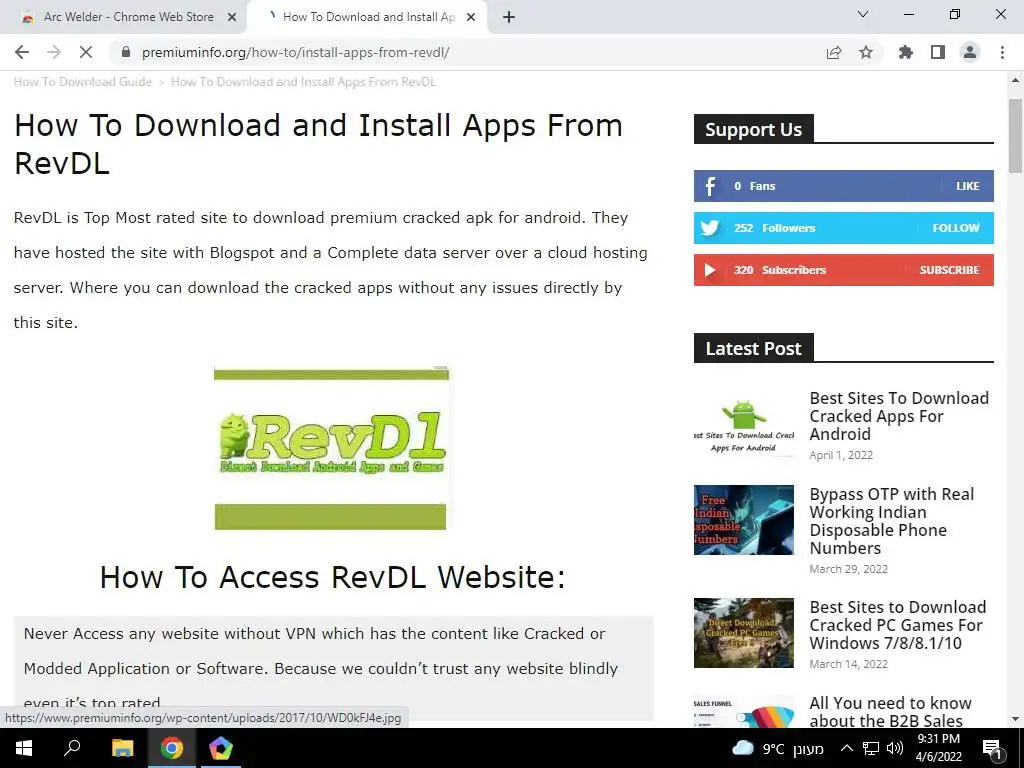The width and height of the screenshot is (1024, 768).
Task: Open the colorful pentagon app on taskbar
Action: click(x=221, y=748)
